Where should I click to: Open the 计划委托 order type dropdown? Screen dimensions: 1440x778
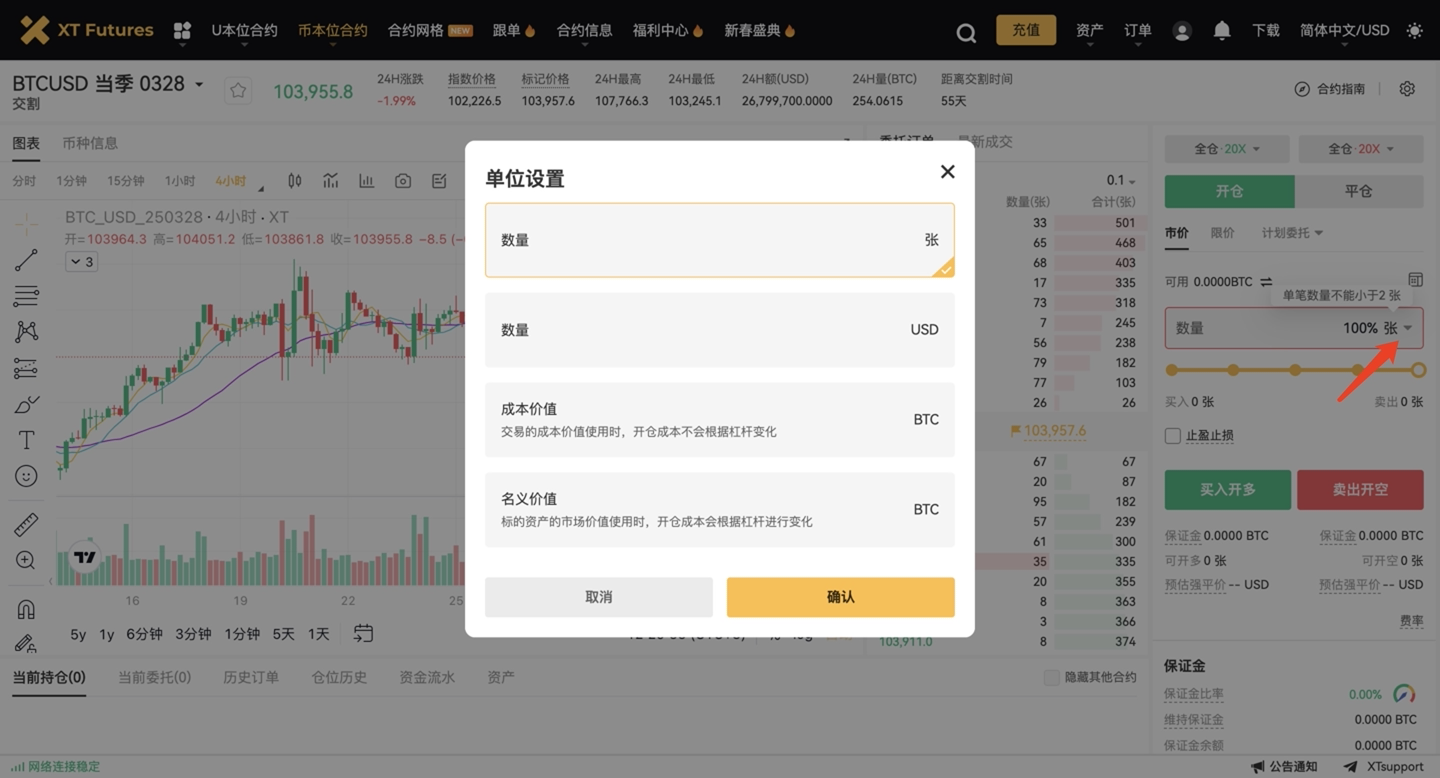pos(1292,233)
